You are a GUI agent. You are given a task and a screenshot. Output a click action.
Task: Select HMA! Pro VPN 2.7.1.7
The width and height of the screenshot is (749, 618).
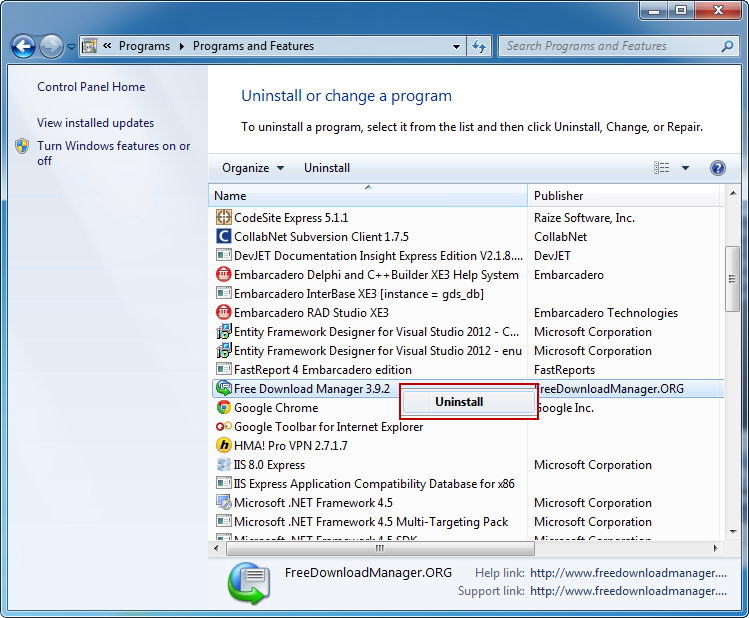(290, 446)
